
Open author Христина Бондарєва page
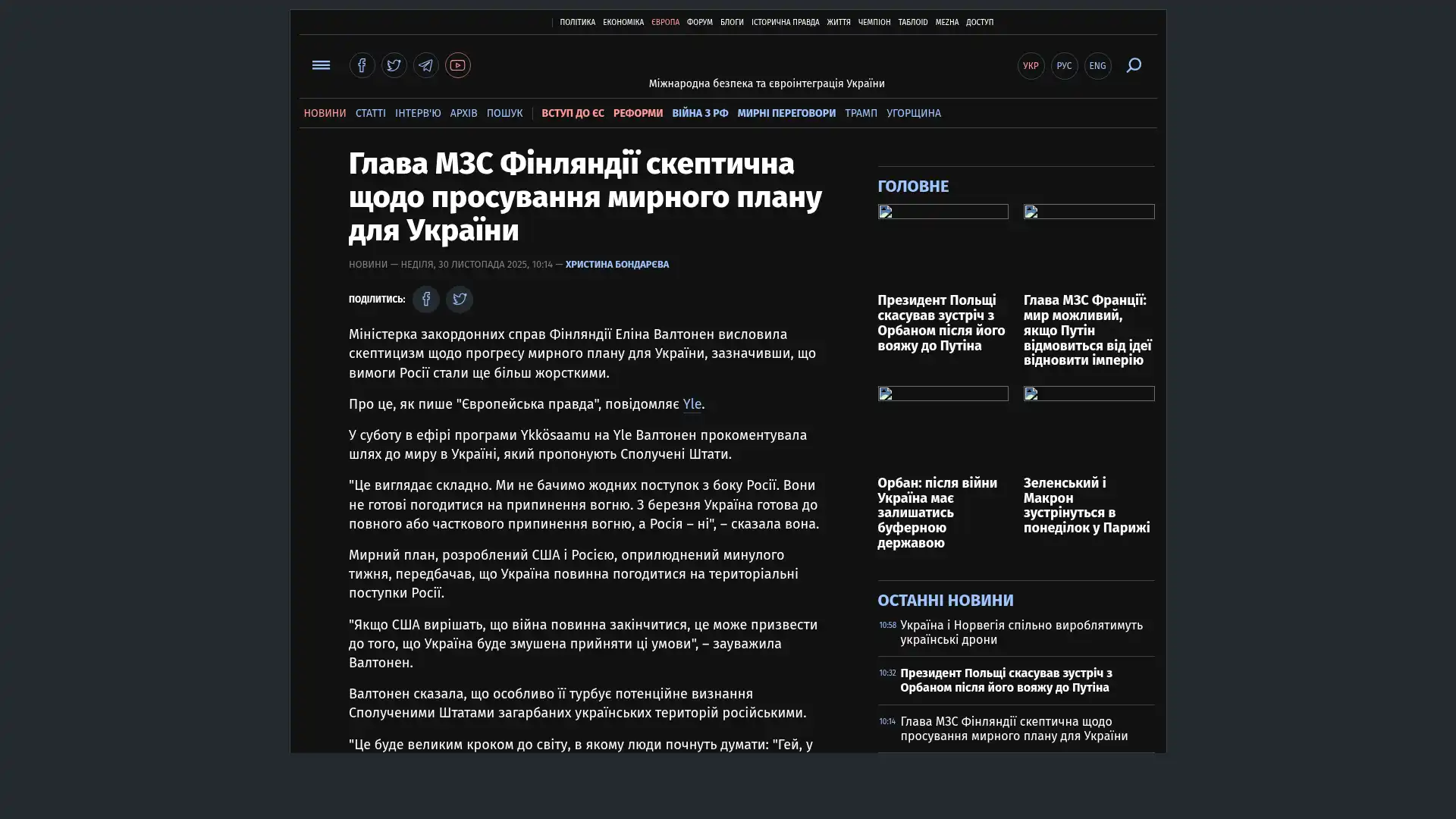click(x=617, y=265)
